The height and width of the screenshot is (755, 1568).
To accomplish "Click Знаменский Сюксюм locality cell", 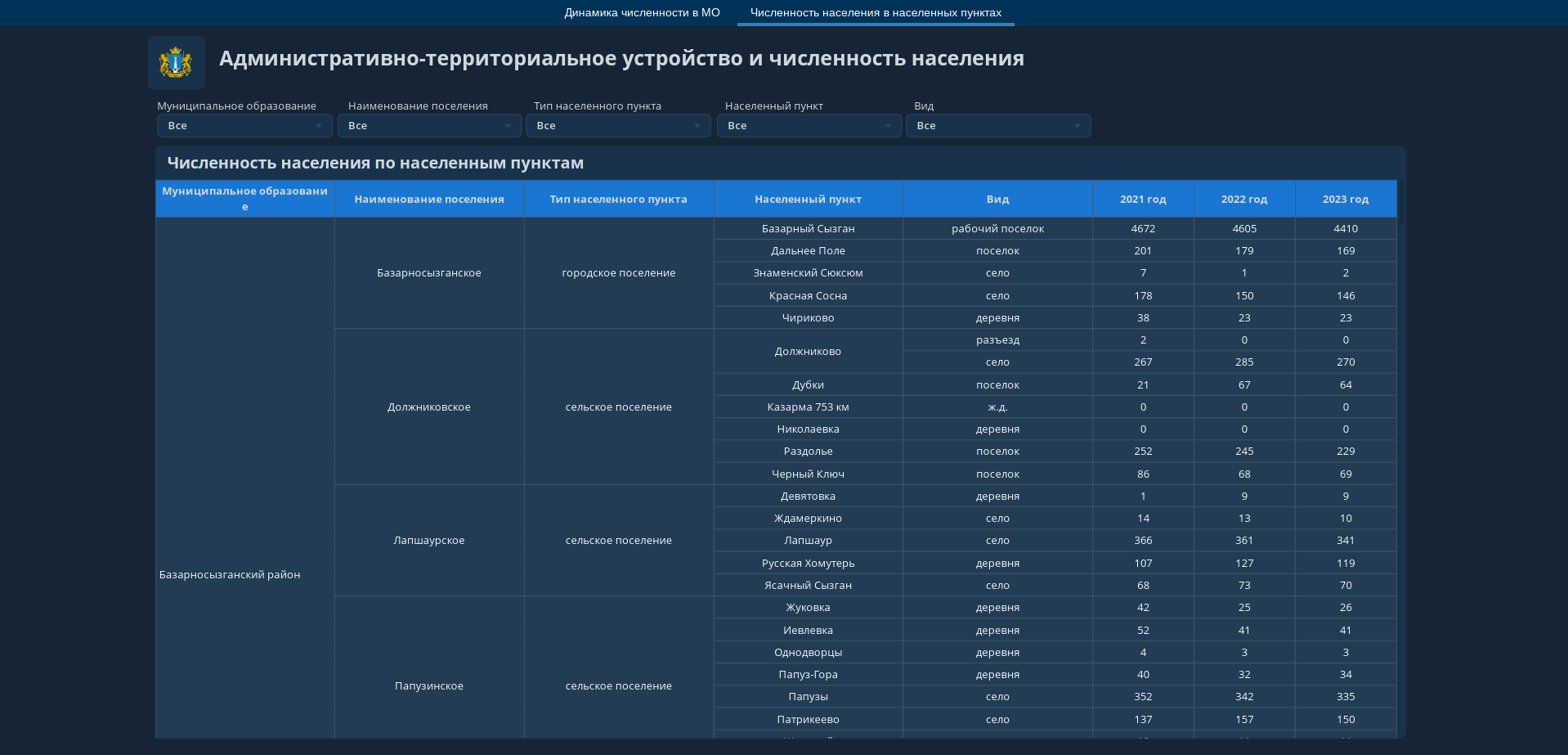I will 809,272.
